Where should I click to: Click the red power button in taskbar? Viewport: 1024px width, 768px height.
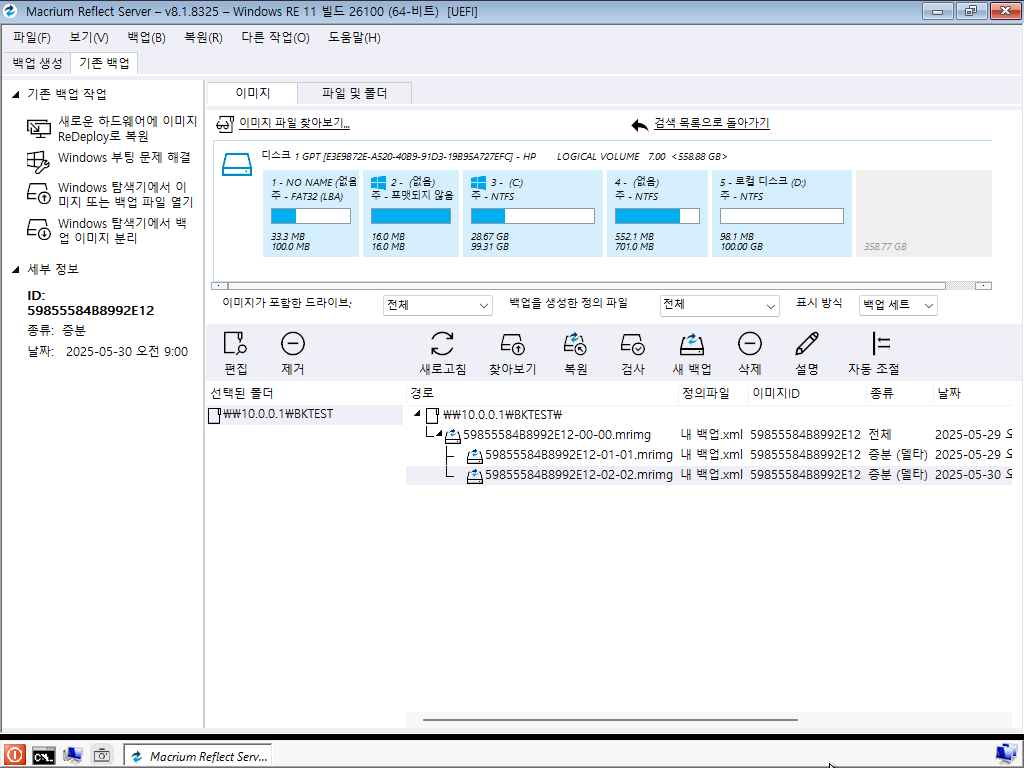tap(14, 756)
